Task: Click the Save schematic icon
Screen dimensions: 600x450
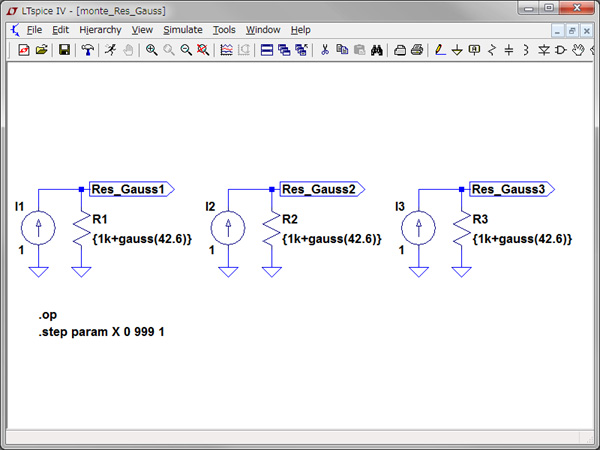Action: point(64,50)
